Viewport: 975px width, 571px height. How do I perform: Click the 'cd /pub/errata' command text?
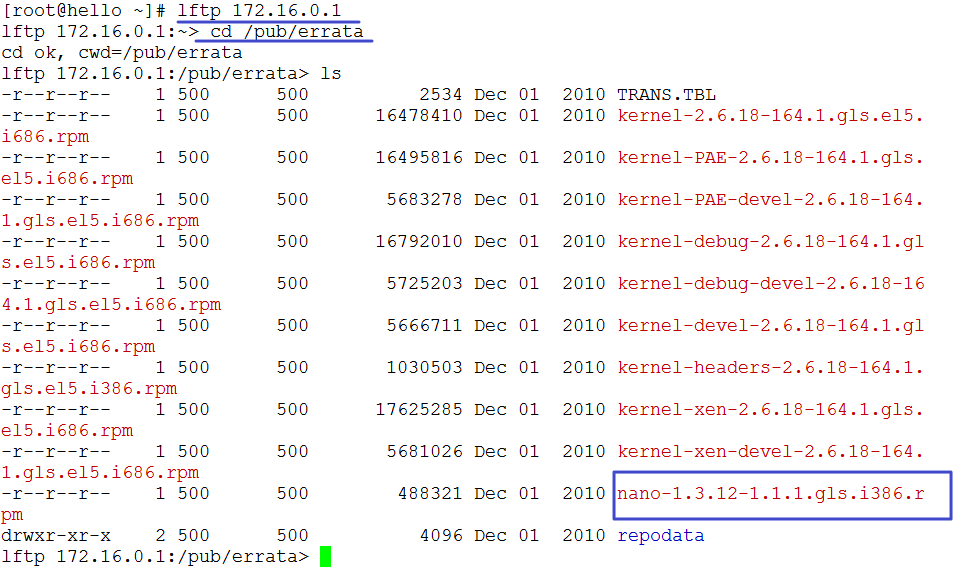[x=287, y=32]
